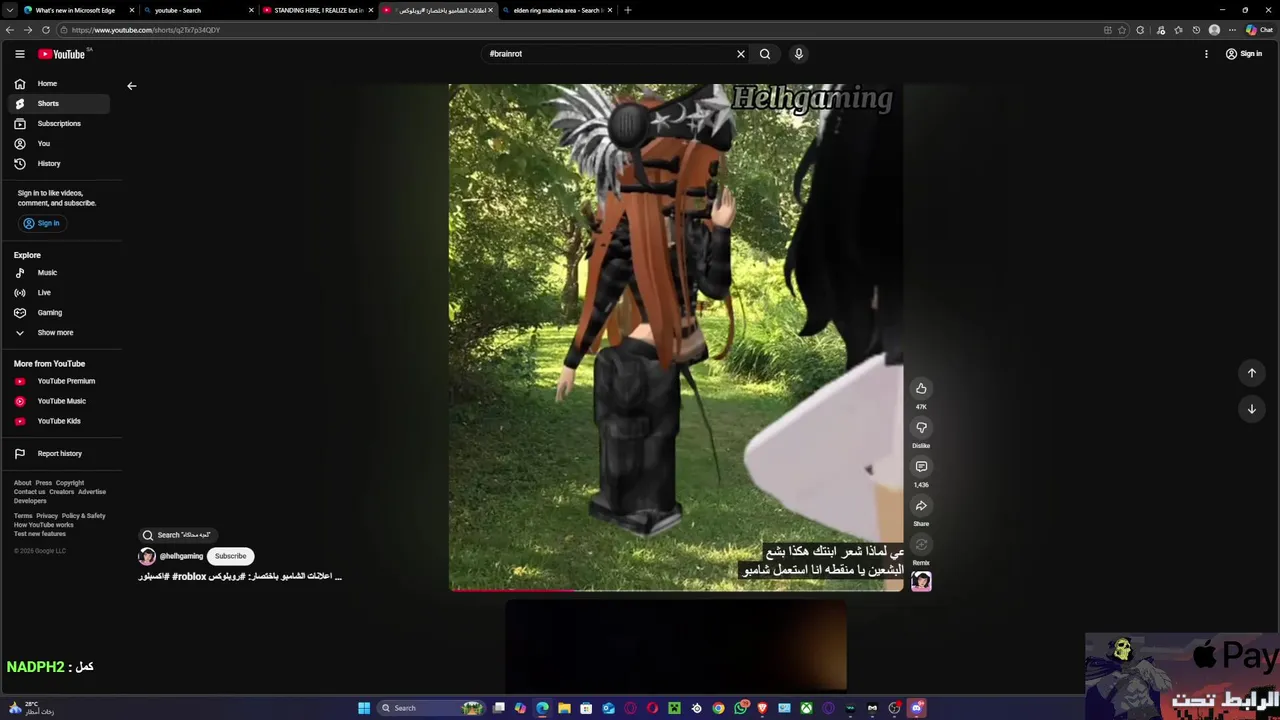Go back with the Shorts back arrow
The width and height of the screenshot is (1280, 720).
tap(131, 86)
